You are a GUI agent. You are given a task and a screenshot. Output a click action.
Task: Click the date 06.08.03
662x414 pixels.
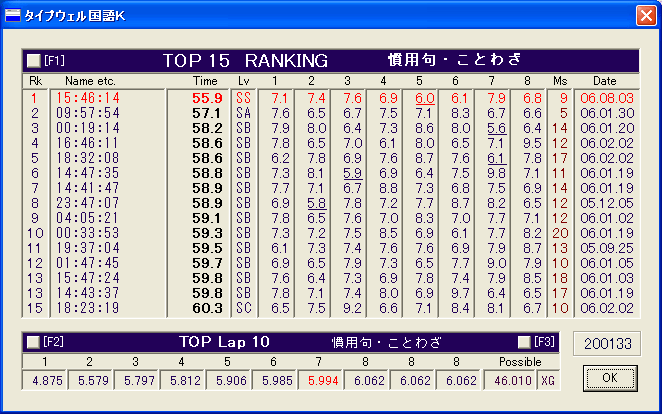coord(607,98)
